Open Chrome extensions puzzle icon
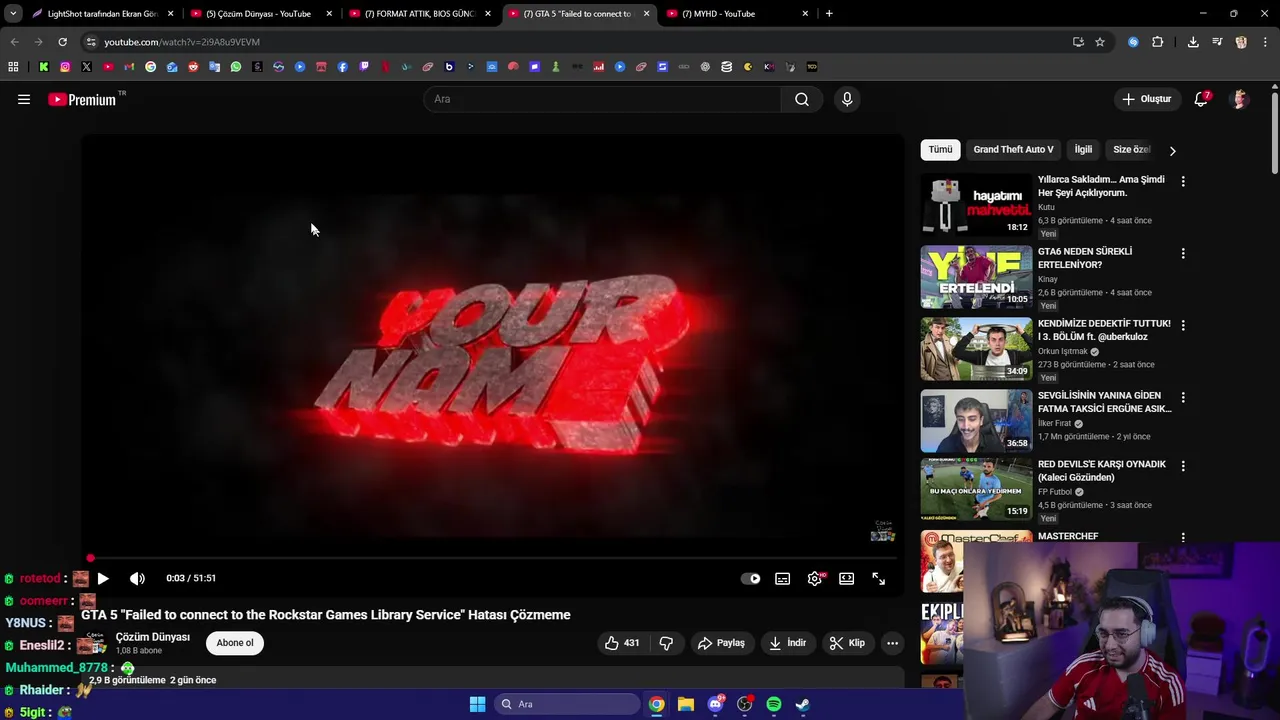 pyautogui.click(x=1158, y=42)
